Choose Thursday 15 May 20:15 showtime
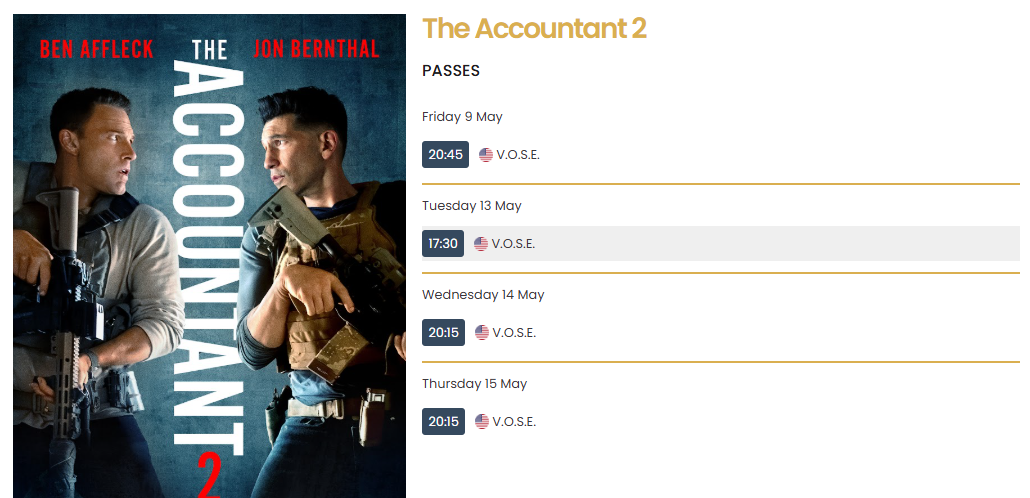This screenshot has height=498, width=1030. [443, 422]
